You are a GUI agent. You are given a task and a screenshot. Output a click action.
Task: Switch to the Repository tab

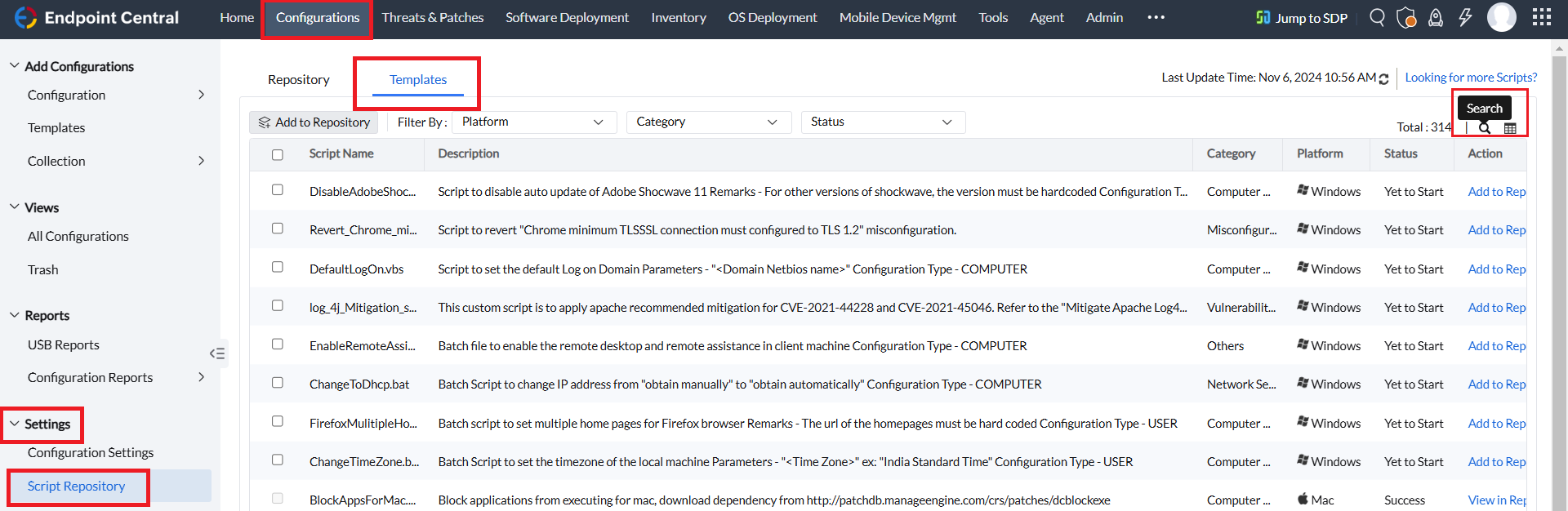coord(298,79)
